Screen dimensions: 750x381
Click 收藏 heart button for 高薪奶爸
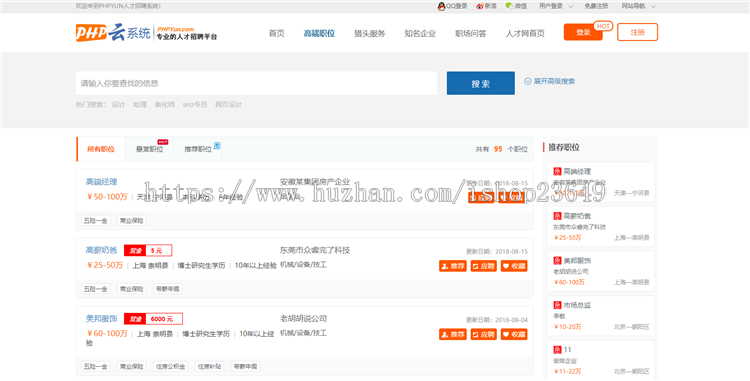[514, 266]
